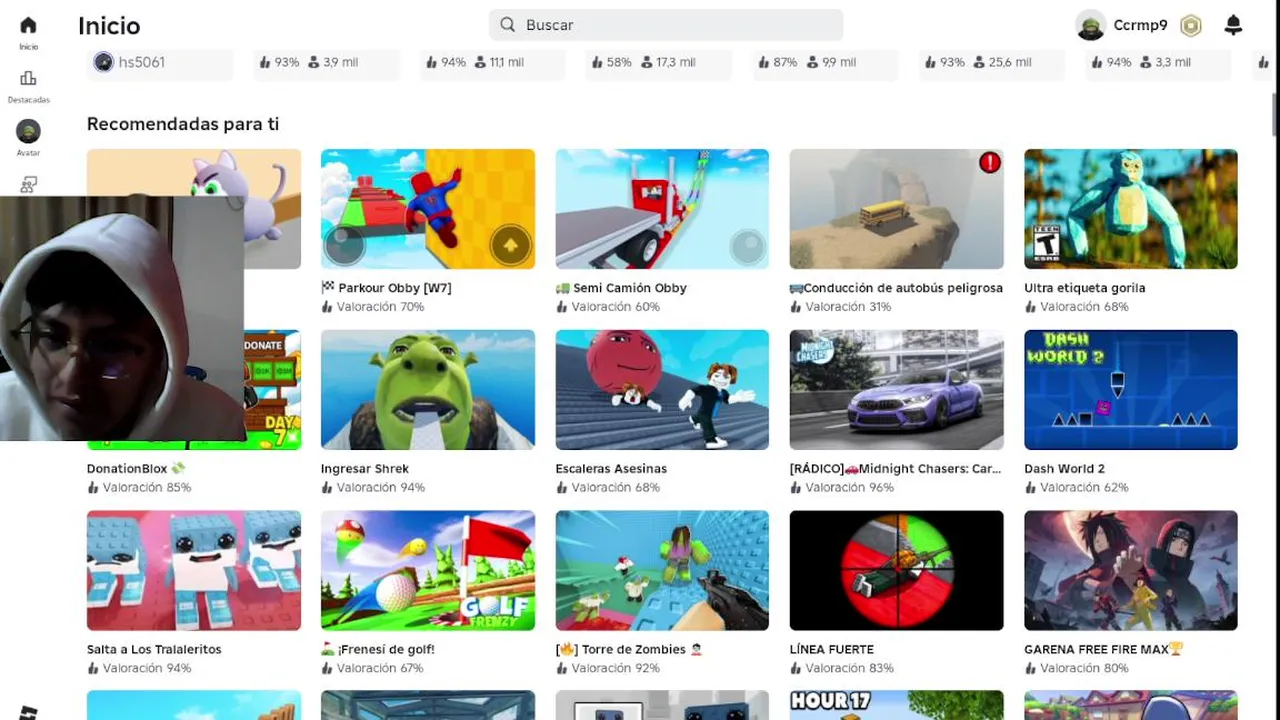The height and width of the screenshot is (720, 1280).
Task: Open Torre de Zombies thumbnail
Action: (x=662, y=571)
